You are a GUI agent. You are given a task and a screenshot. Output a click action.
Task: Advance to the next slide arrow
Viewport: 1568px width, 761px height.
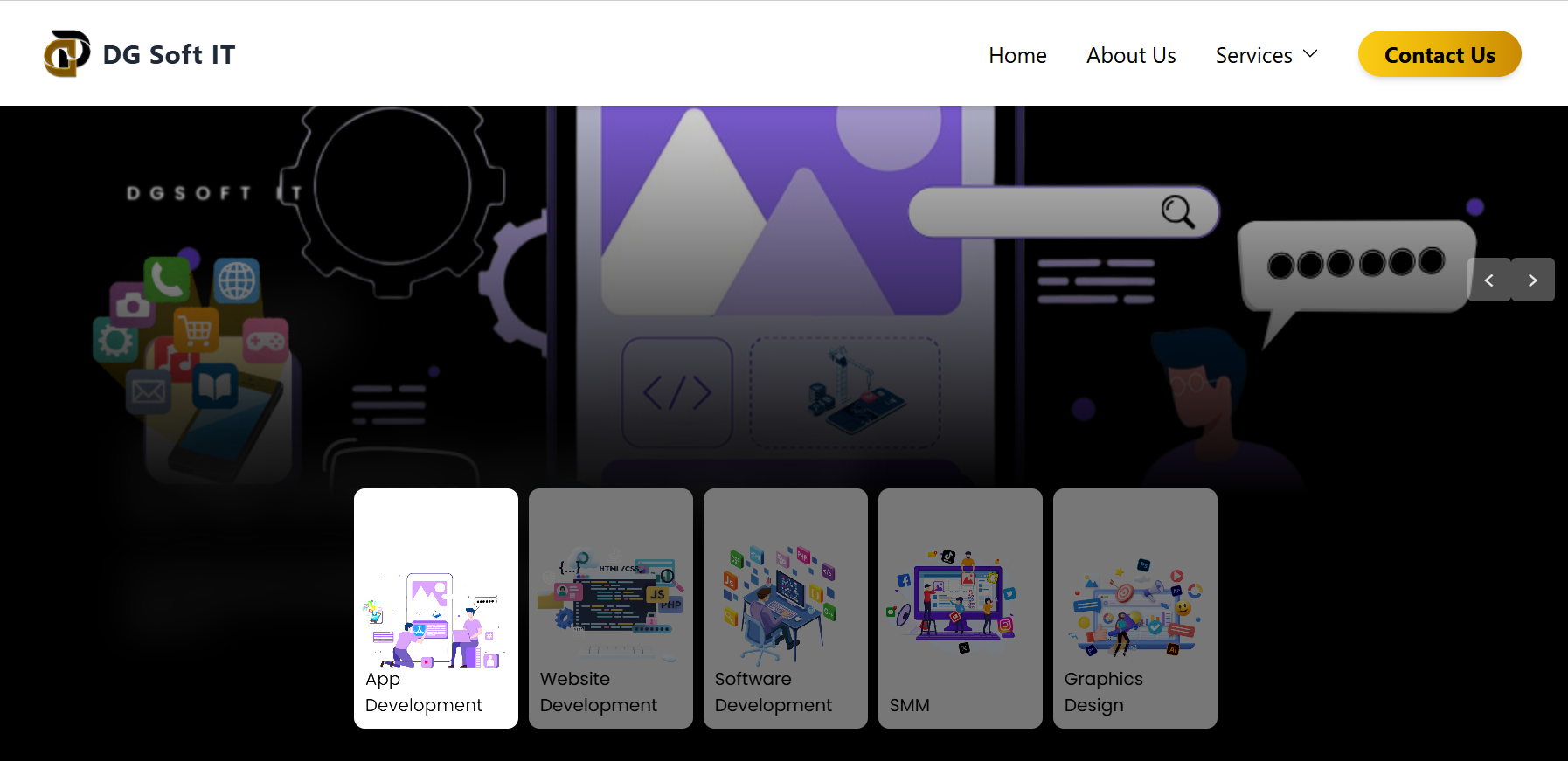pyautogui.click(x=1532, y=280)
